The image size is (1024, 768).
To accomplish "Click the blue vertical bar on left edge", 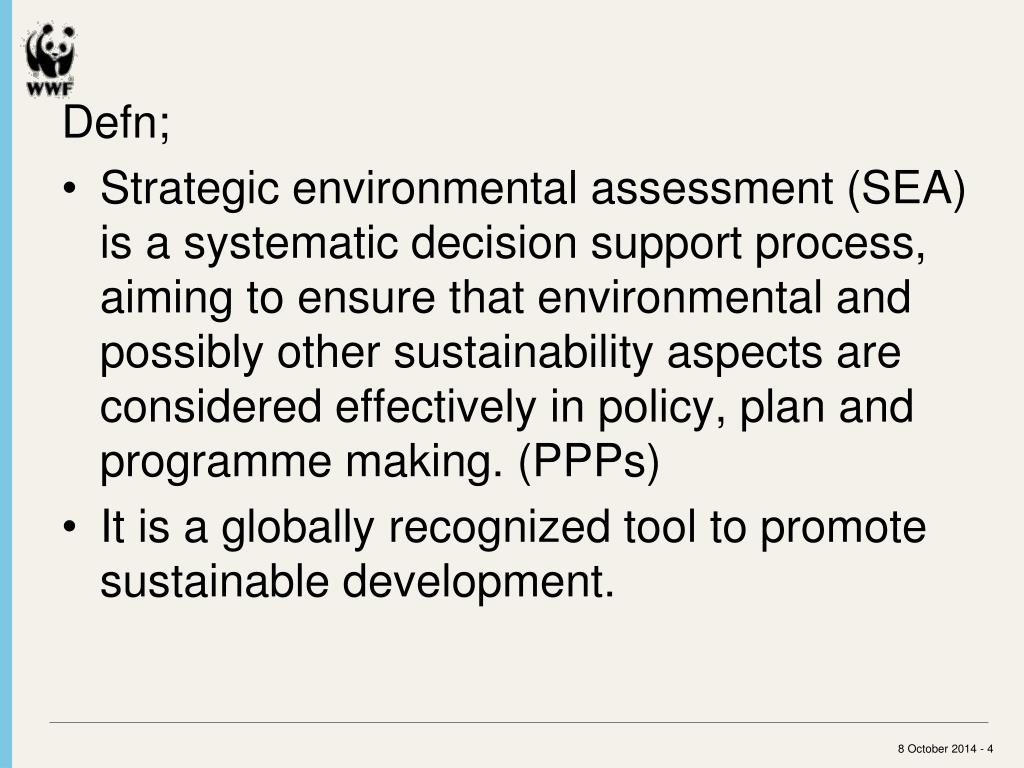I will [x=6, y=384].
